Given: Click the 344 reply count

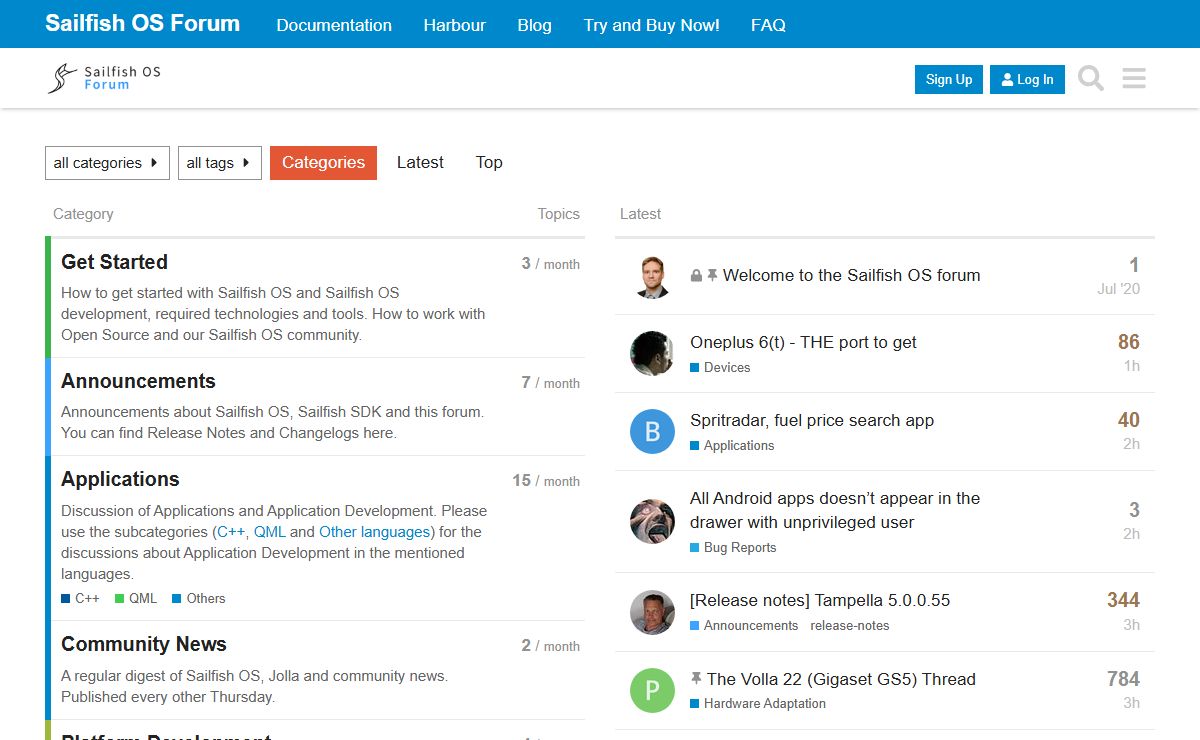Looking at the screenshot, I should pos(1123,600).
